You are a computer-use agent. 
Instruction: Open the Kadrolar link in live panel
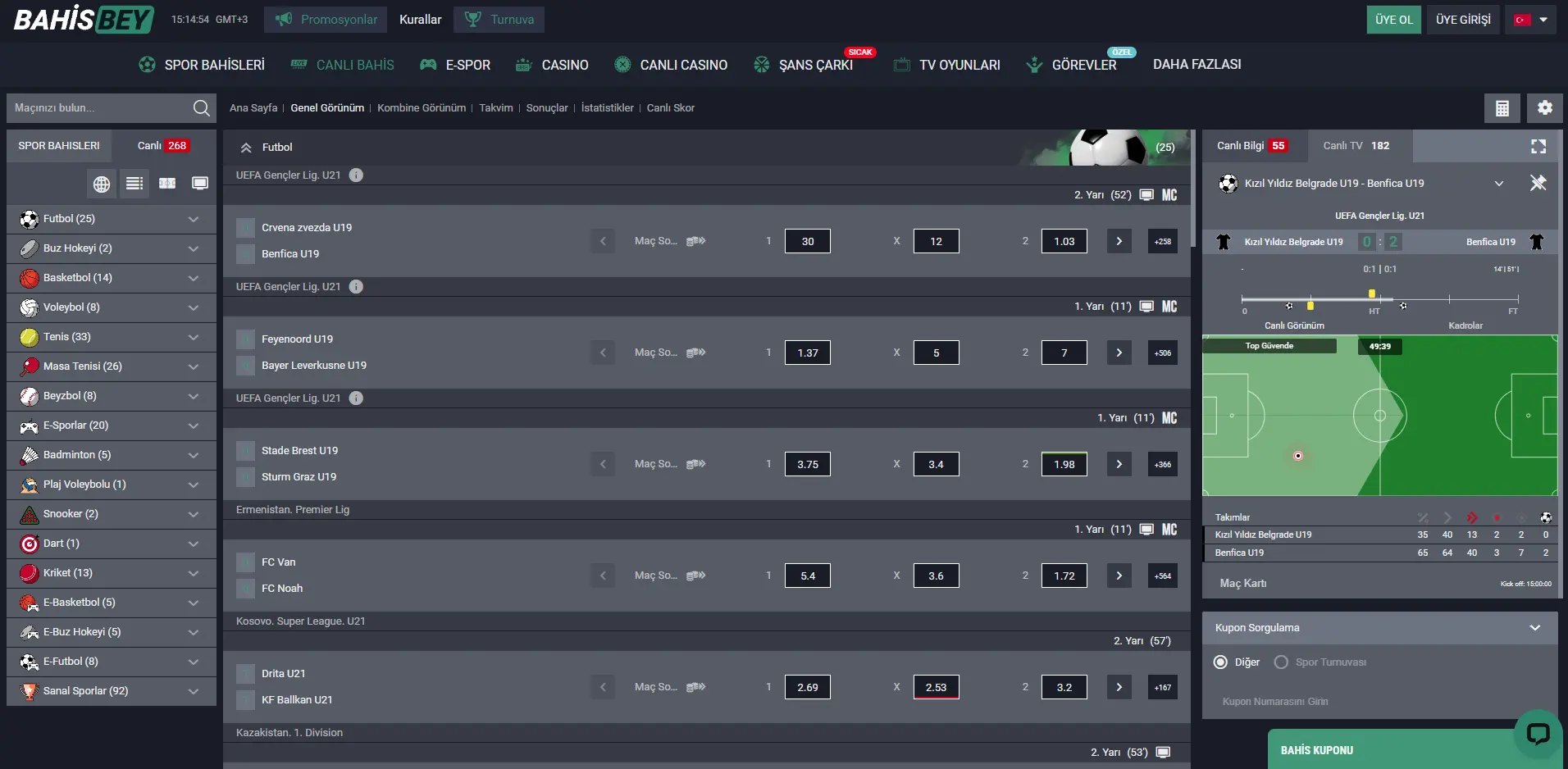coord(1465,325)
